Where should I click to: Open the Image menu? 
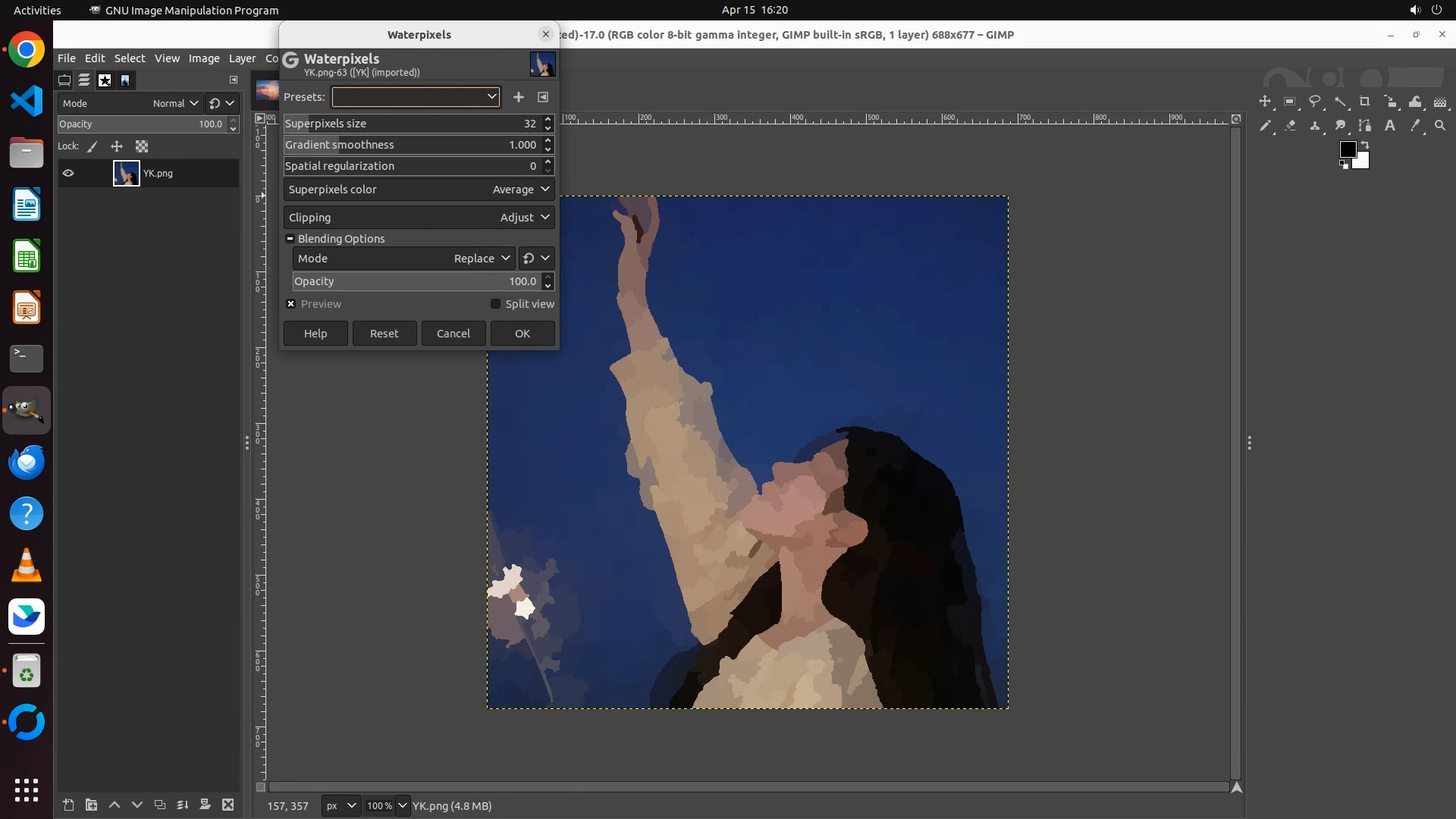click(x=204, y=58)
